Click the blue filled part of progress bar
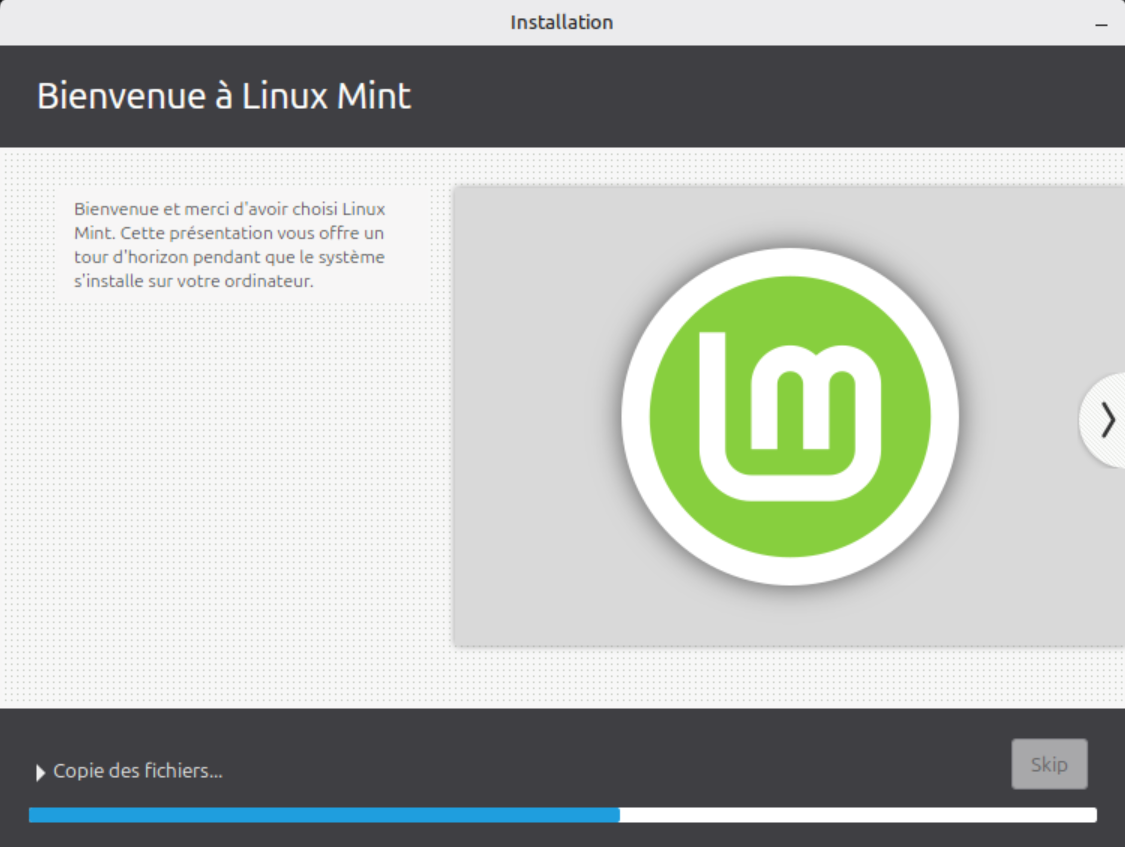Image resolution: width=1125 pixels, height=847 pixels. point(324,815)
